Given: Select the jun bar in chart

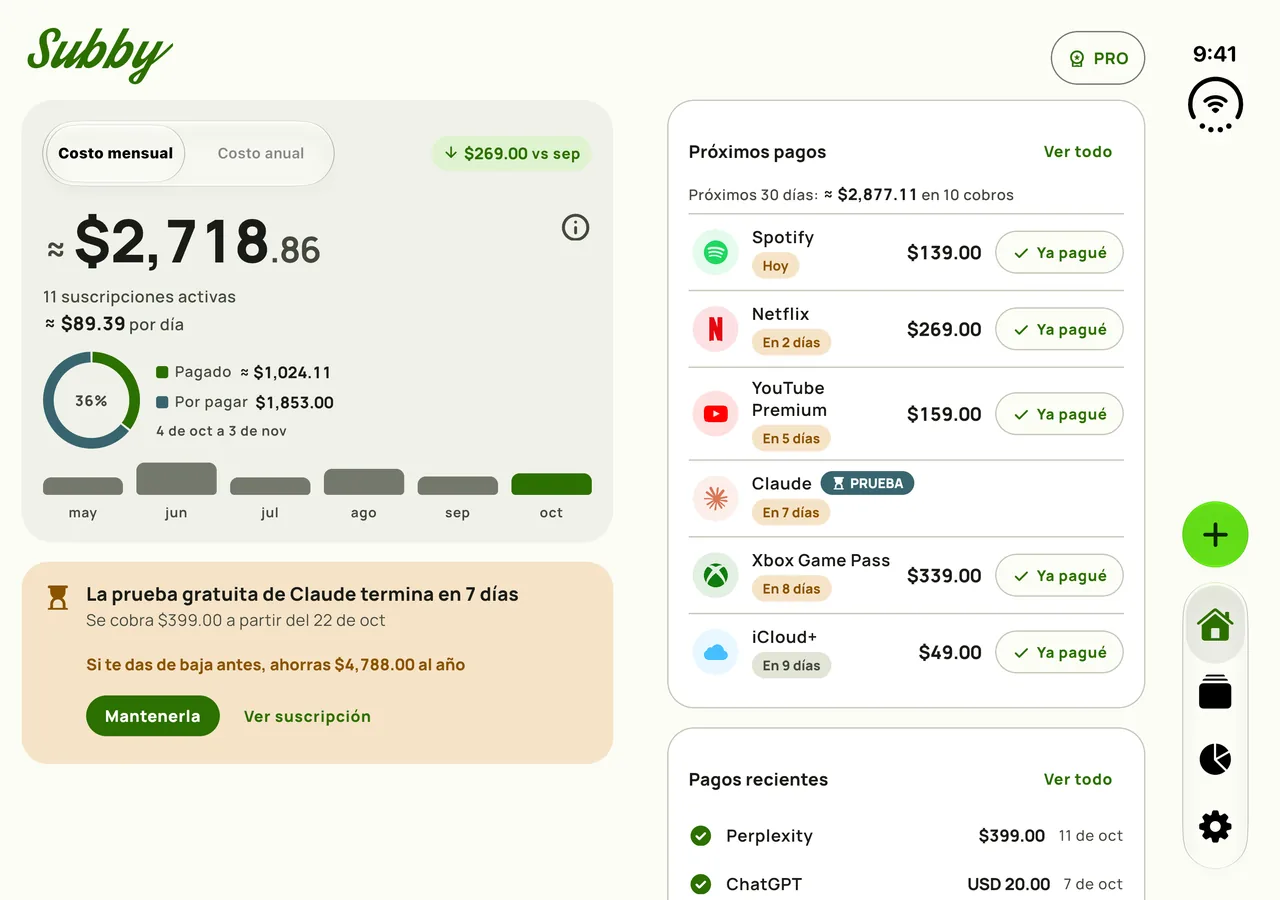Looking at the screenshot, I should point(176,479).
